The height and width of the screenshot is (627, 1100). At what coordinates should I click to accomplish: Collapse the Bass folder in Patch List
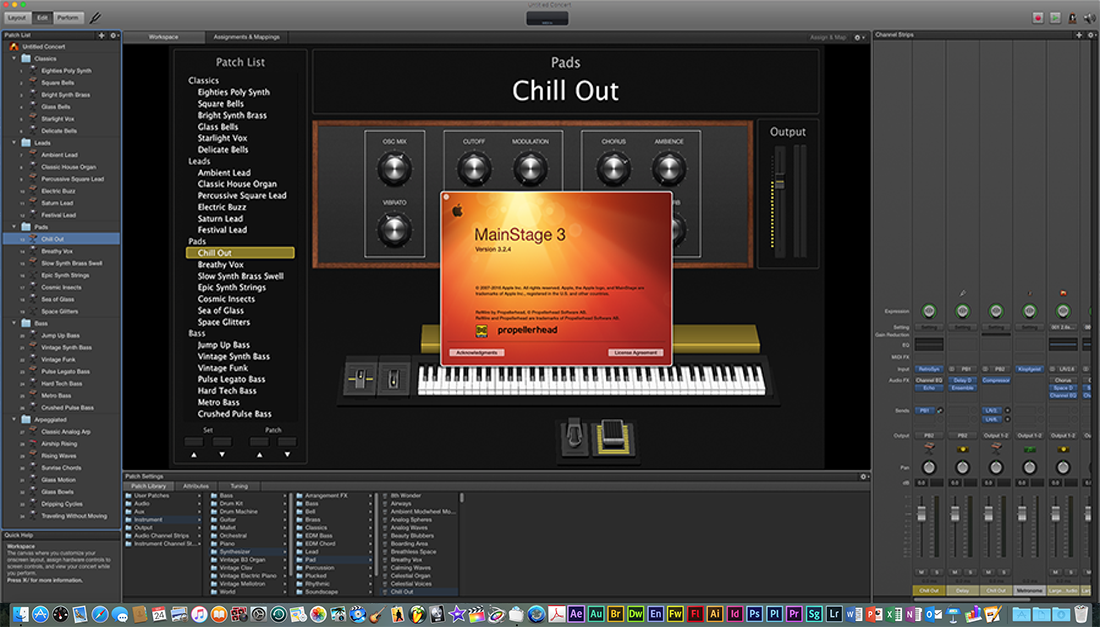pos(14,323)
